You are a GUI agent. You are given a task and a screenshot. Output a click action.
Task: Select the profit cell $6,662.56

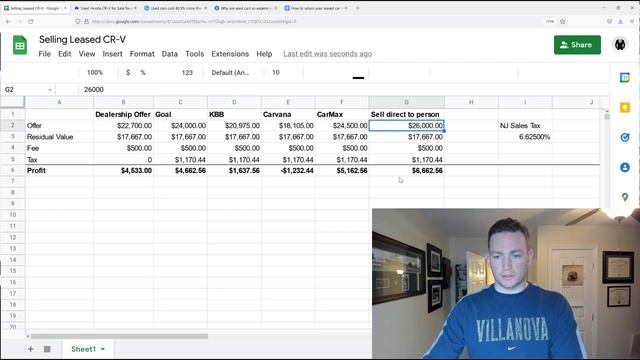[407, 171]
